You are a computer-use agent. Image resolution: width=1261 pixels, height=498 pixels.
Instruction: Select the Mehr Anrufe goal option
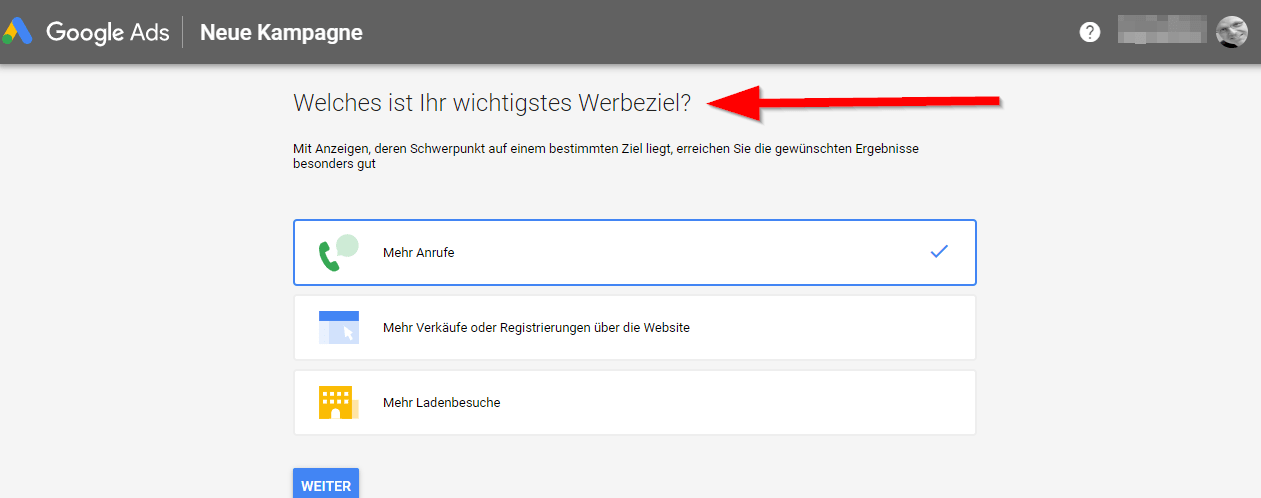(x=635, y=253)
